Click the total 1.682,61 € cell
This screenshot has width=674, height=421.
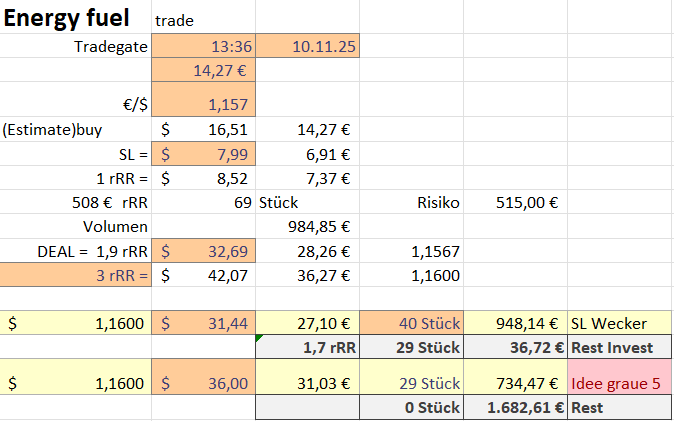(x=513, y=407)
